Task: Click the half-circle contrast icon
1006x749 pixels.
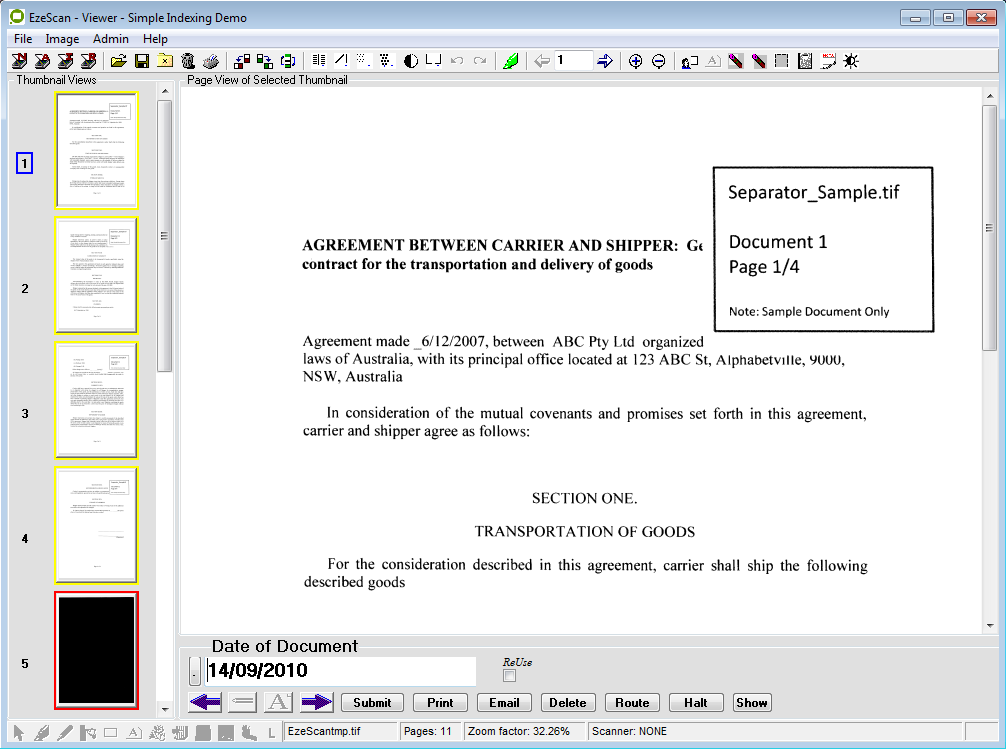Action: pyautogui.click(x=410, y=61)
